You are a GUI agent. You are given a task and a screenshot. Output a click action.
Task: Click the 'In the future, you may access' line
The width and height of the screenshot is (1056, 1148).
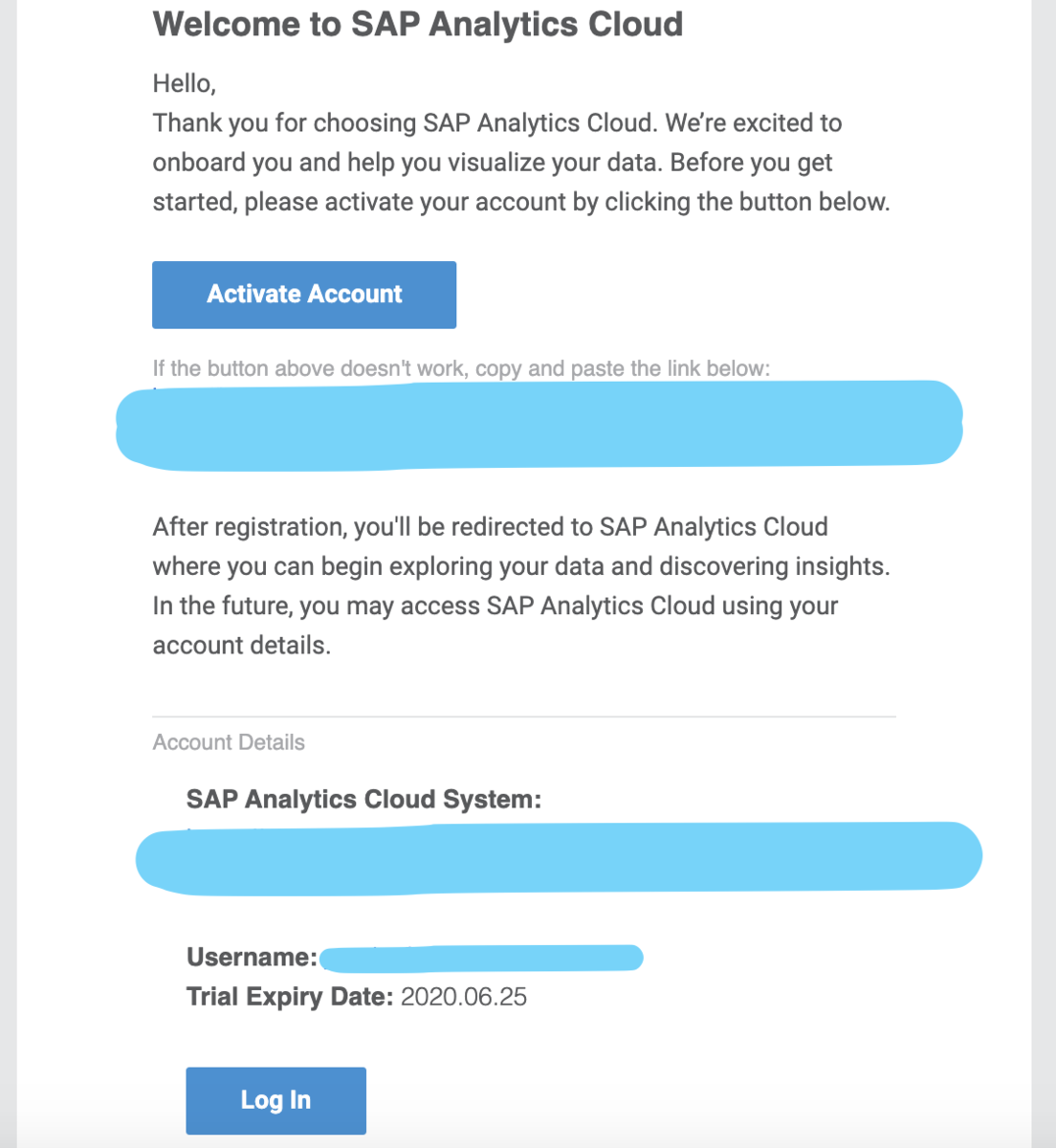495,607
